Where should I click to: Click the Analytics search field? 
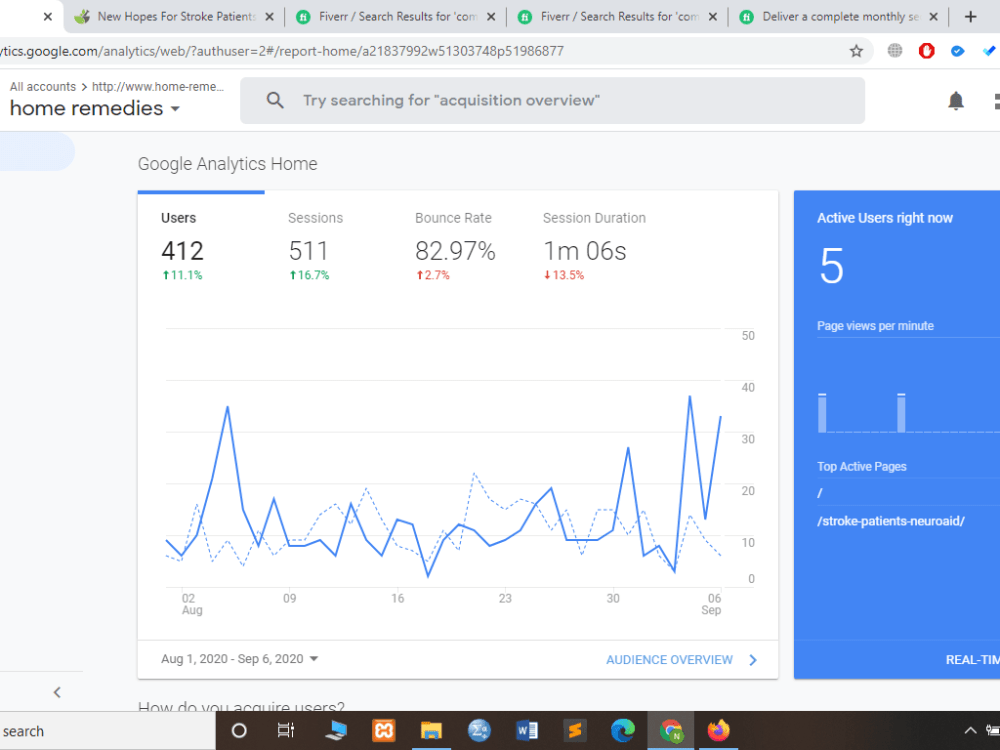(552, 101)
